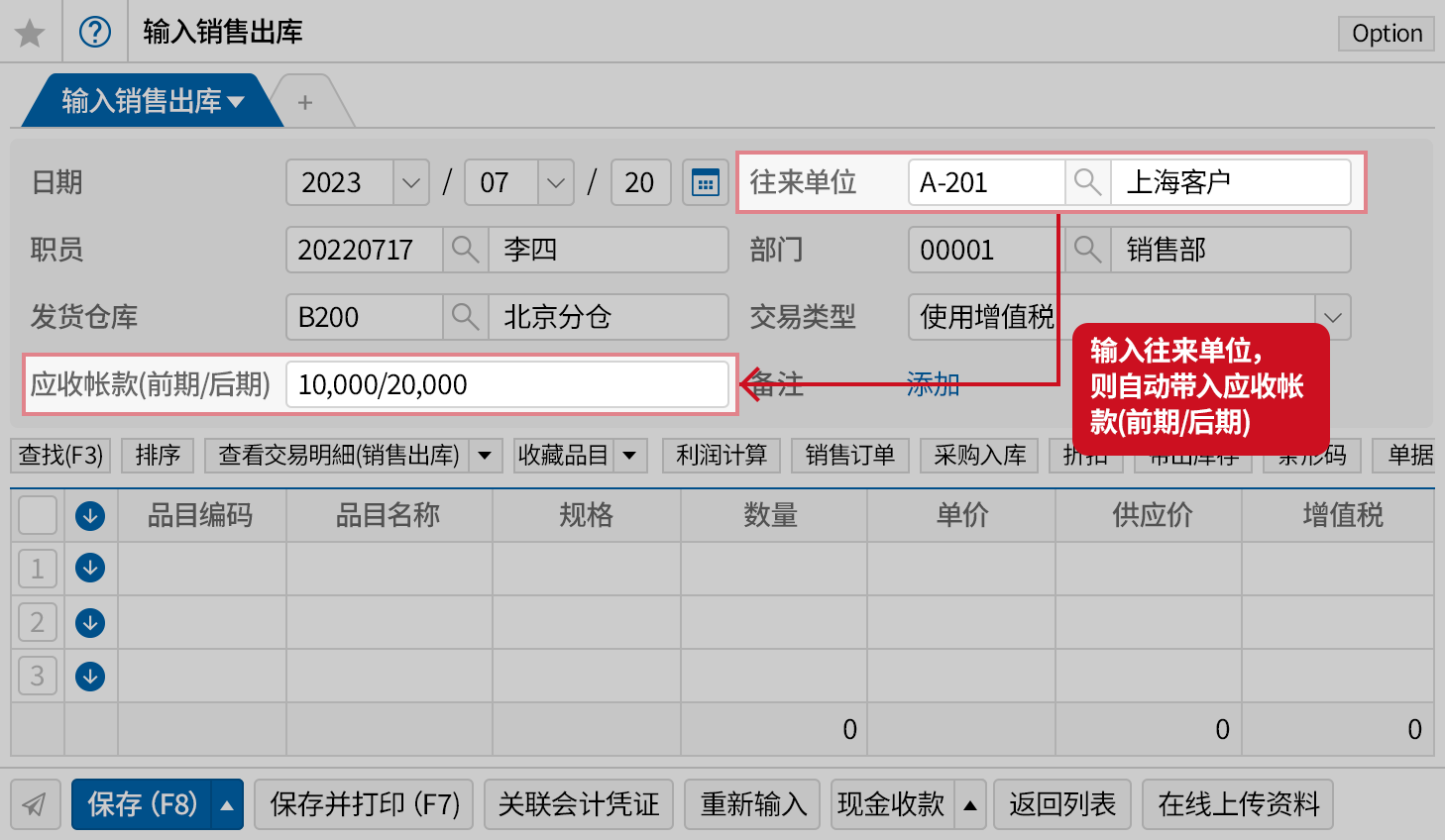Open the help question mark icon
Viewport: 1445px width, 840px height.
click(95, 33)
